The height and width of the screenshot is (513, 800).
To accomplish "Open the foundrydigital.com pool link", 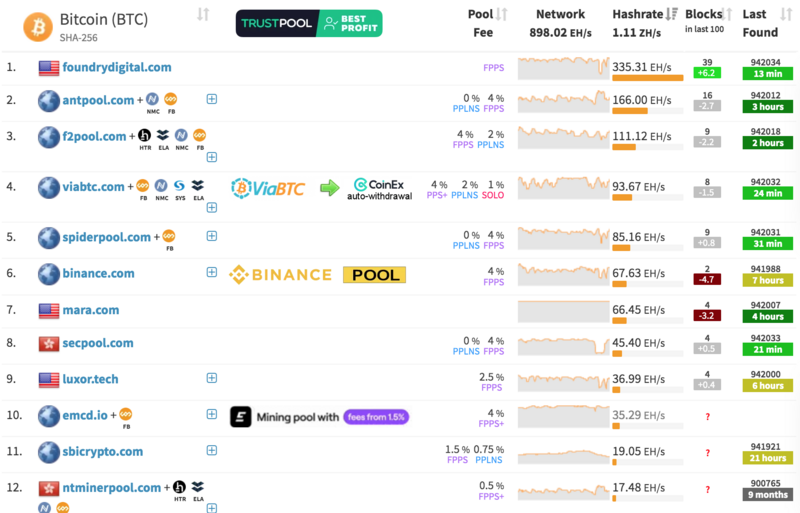I will [x=116, y=67].
